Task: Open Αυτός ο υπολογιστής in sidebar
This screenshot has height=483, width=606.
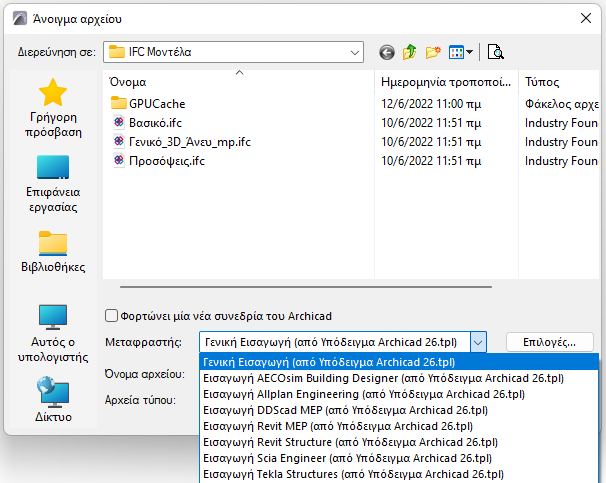Action: [53, 334]
